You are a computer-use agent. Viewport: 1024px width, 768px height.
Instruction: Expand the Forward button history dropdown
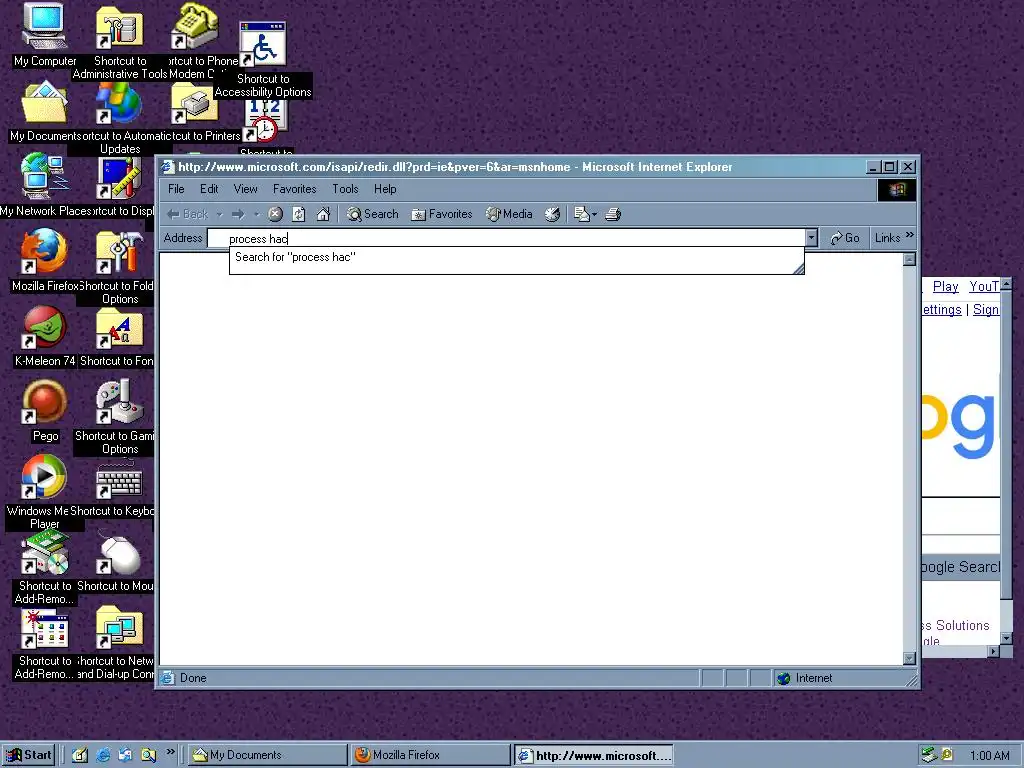click(257, 214)
